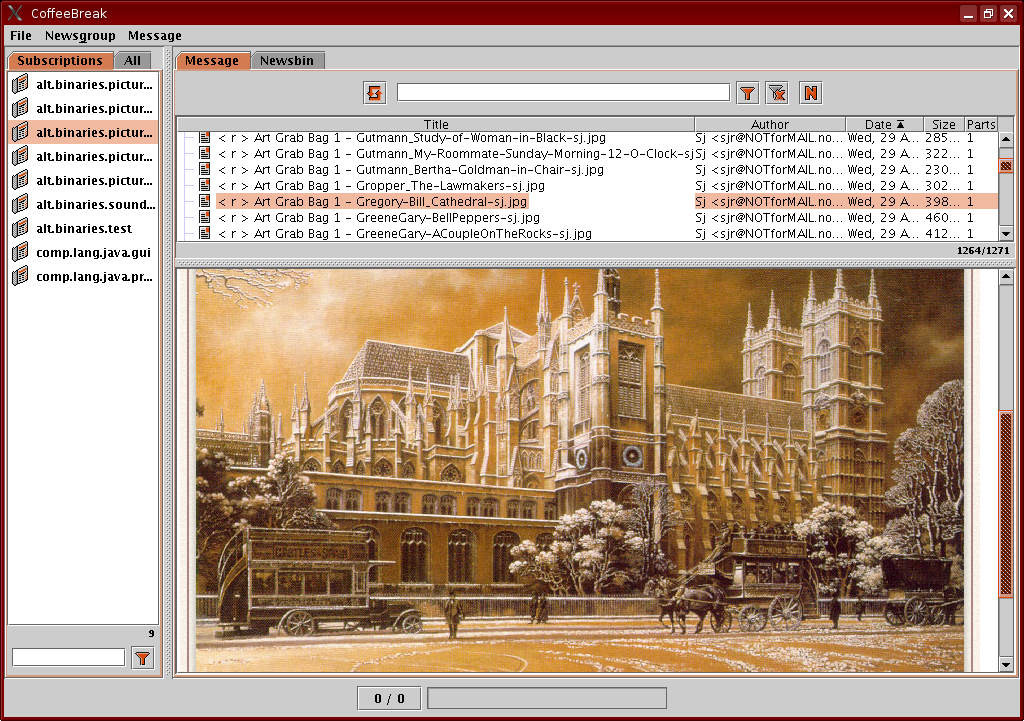Select the comp.lang.java.gui newsgroup
Viewport: 1024px width, 721px height.
click(83, 252)
